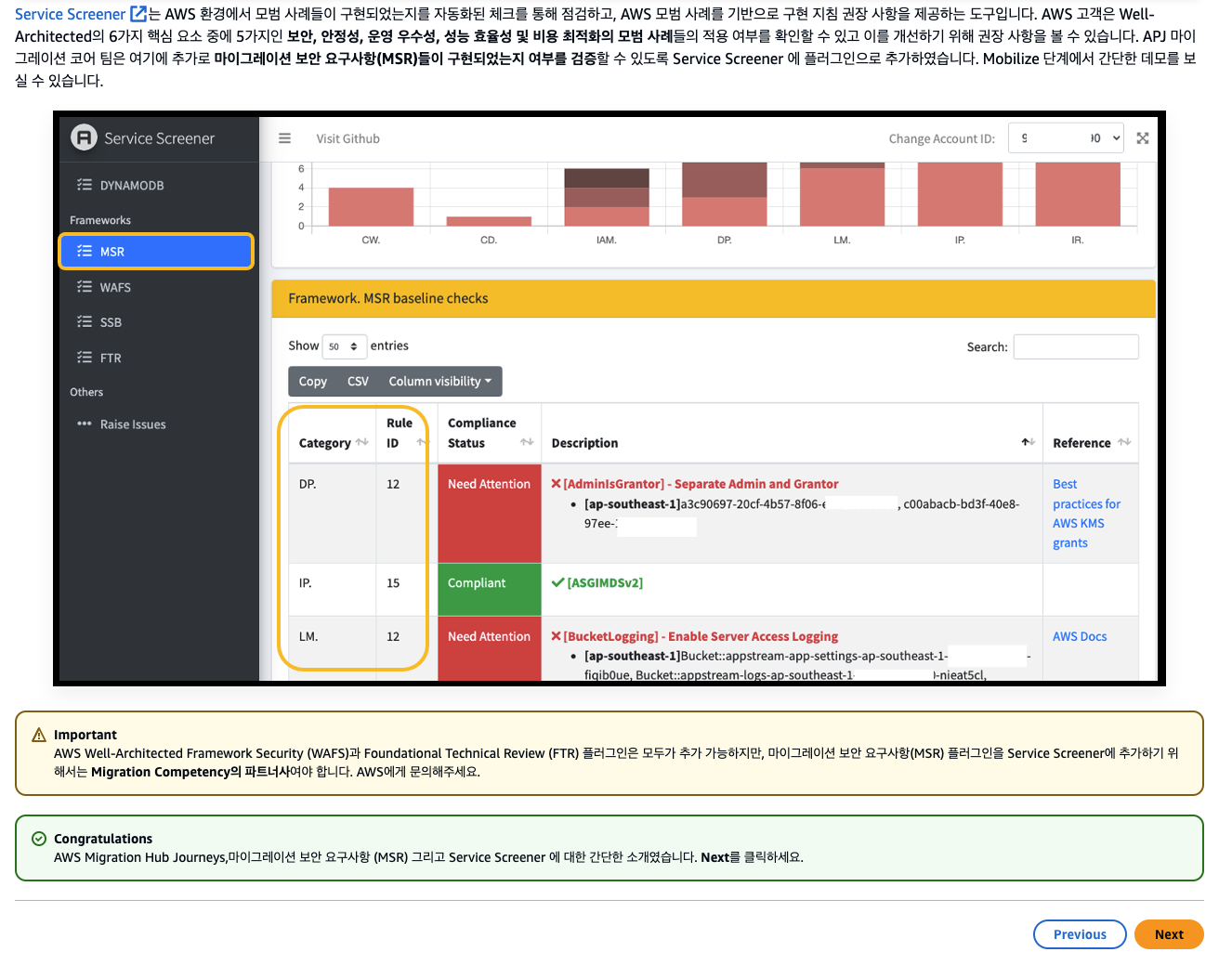
Task: Click the Service Screener logo icon
Action: coord(84,137)
